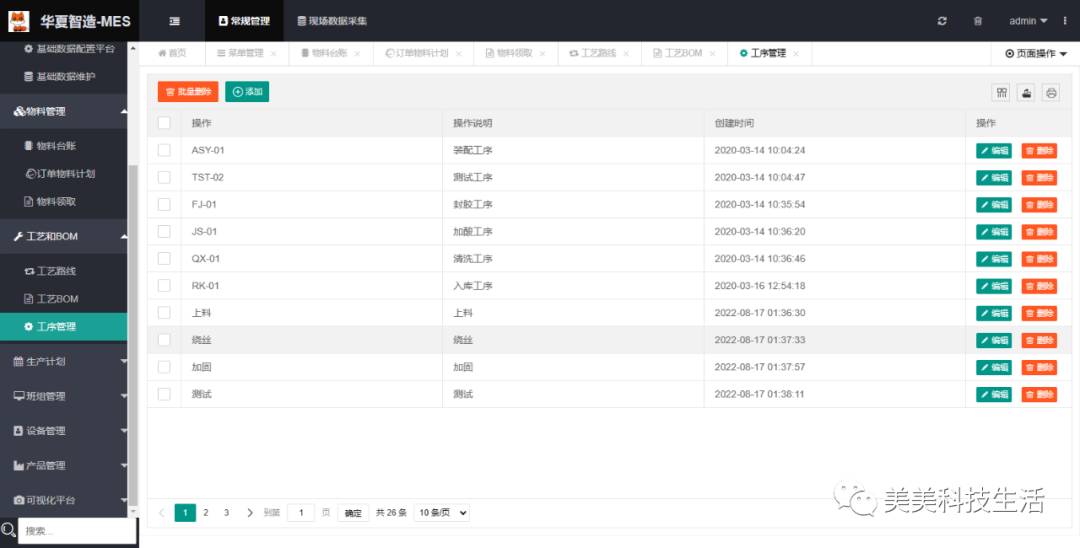Screen dimensions: 1080x548
Task: Check the QX-01 row checkbox
Action: pyautogui.click(x=164, y=259)
